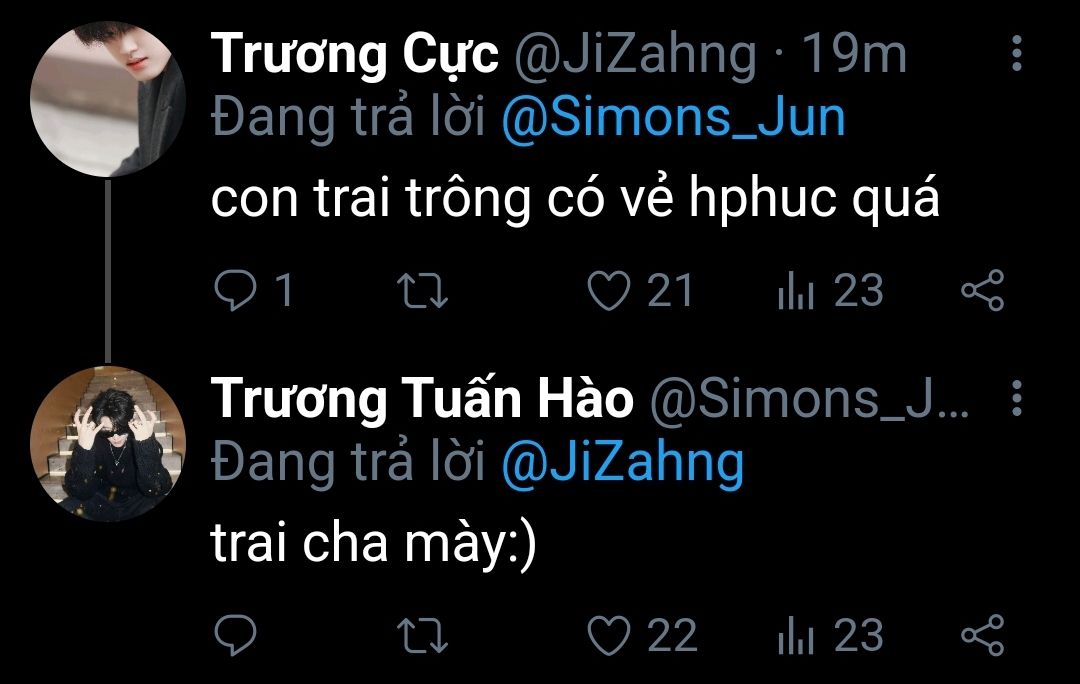Viewport: 1080px width, 684px height.
Task: View analytics of Trương Cực's tweet
Action: [x=796, y=291]
